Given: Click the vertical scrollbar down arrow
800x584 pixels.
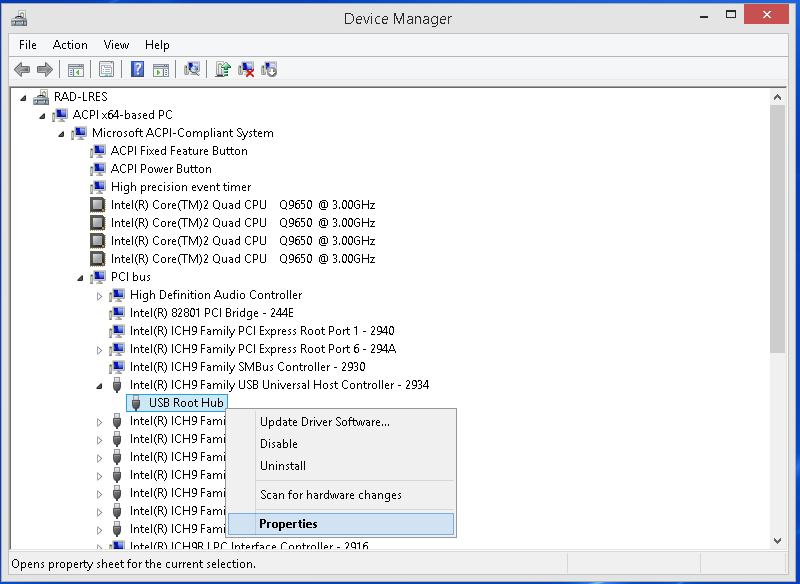Looking at the screenshot, I should click(x=777, y=540).
